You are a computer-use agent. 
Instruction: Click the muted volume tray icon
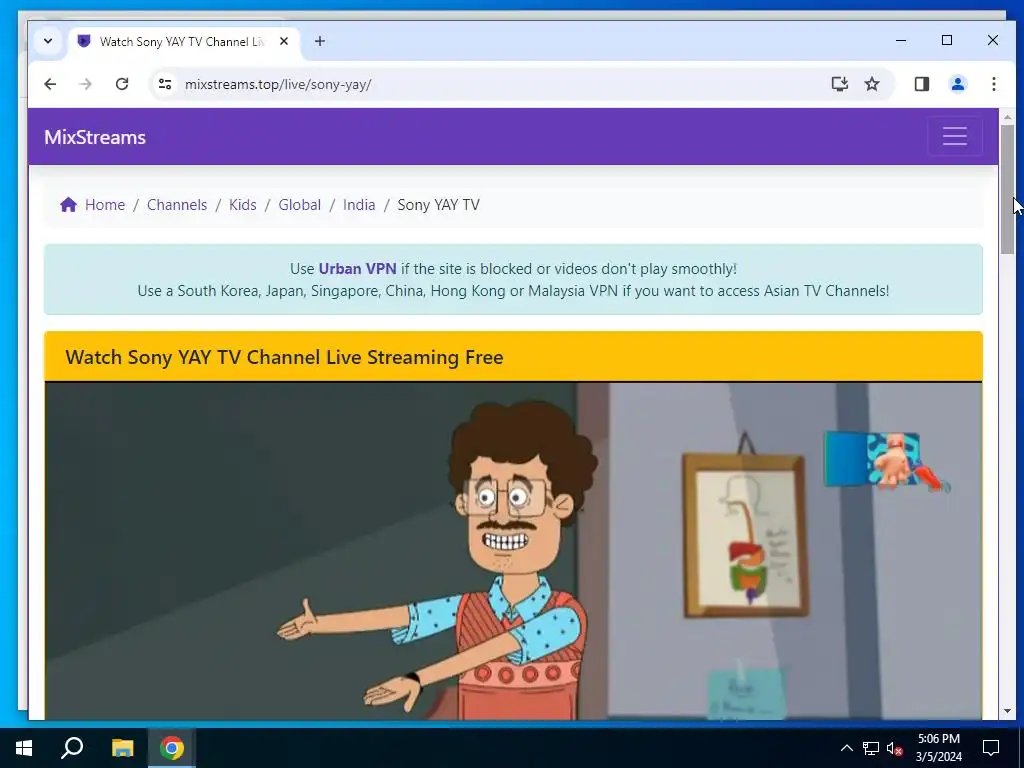[x=895, y=748]
